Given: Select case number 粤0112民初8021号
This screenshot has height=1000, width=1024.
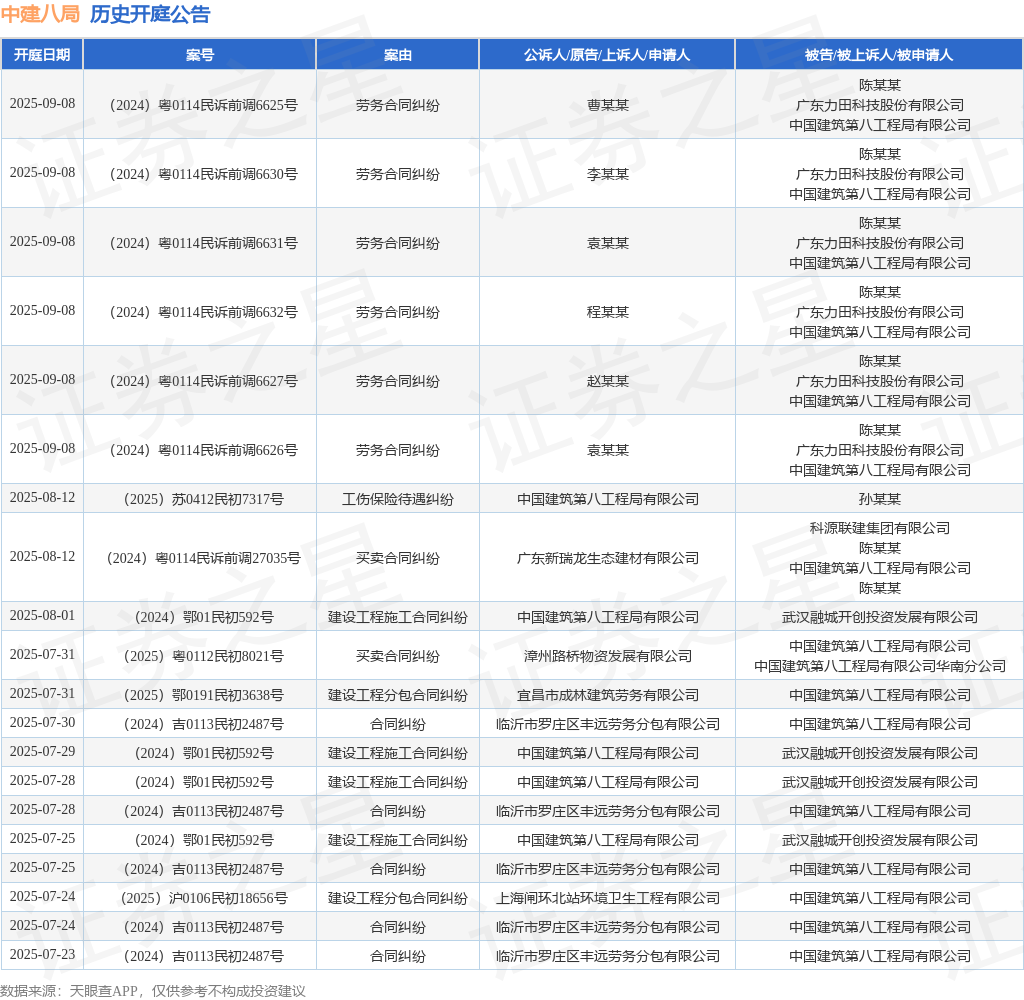Looking at the screenshot, I should [x=203, y=656].
